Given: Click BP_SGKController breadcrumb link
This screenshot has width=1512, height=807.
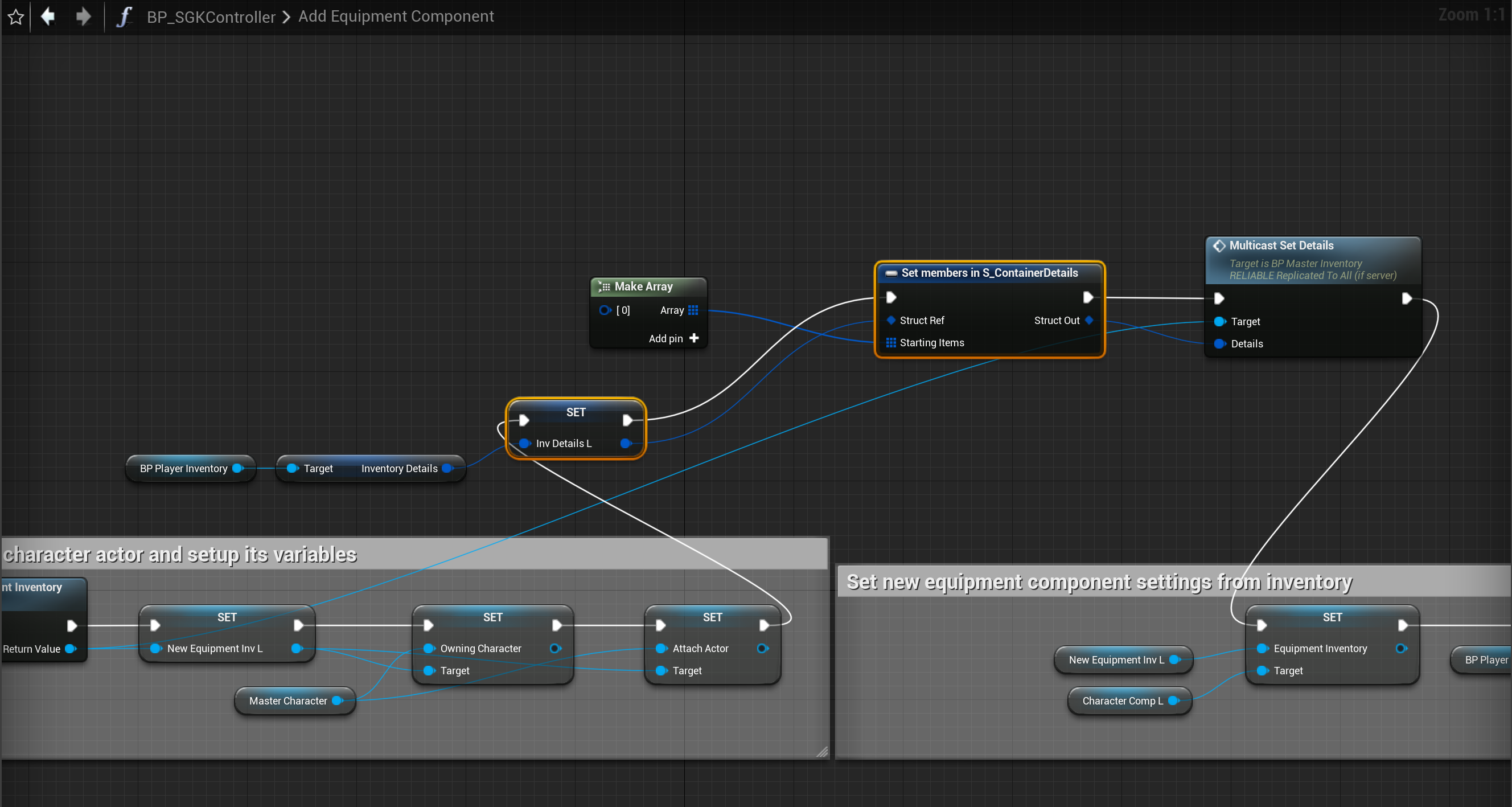Looking at the screenshot, I should 211,17.
